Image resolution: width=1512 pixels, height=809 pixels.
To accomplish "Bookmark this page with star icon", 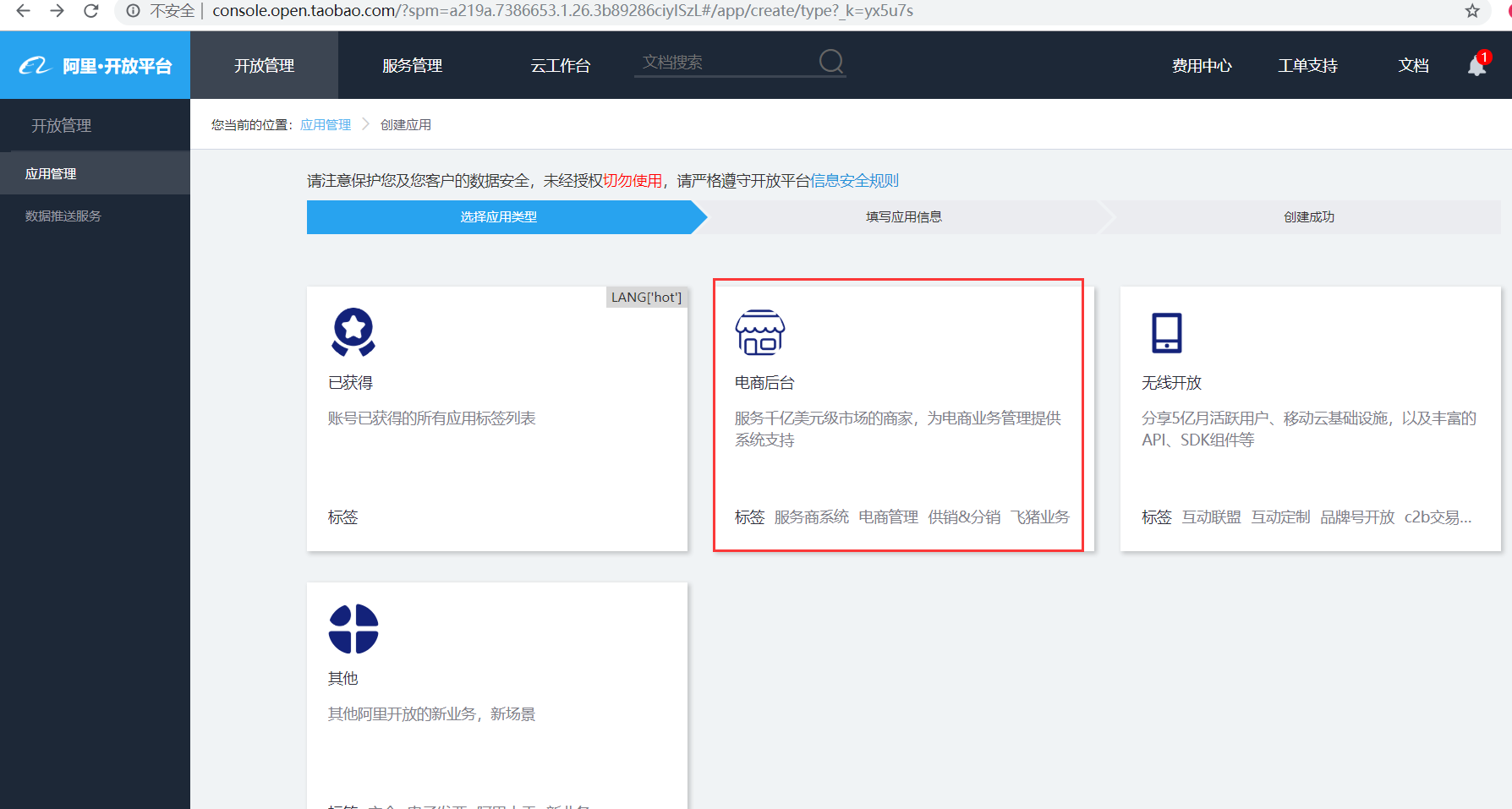I will pos(1472,11).
